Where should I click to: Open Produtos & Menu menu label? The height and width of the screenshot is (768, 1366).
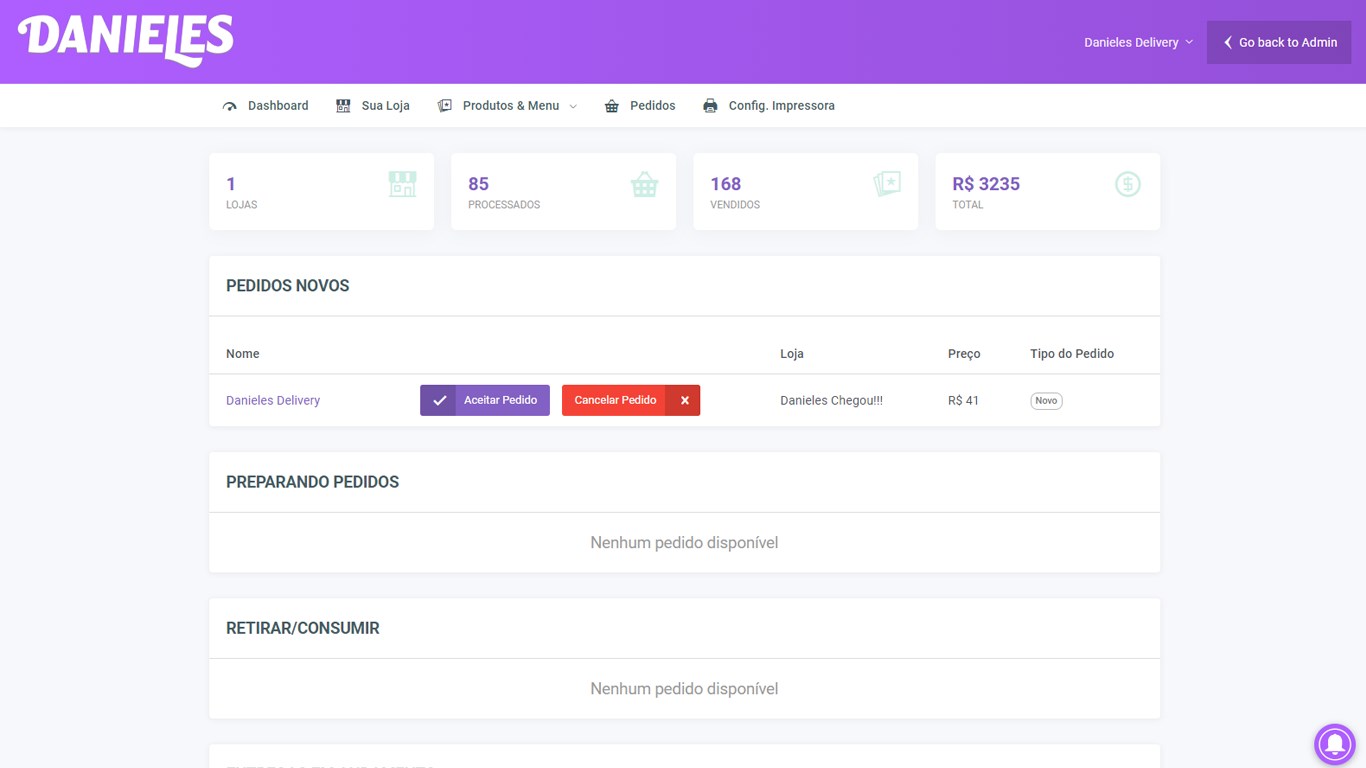(x=511, y=106)
